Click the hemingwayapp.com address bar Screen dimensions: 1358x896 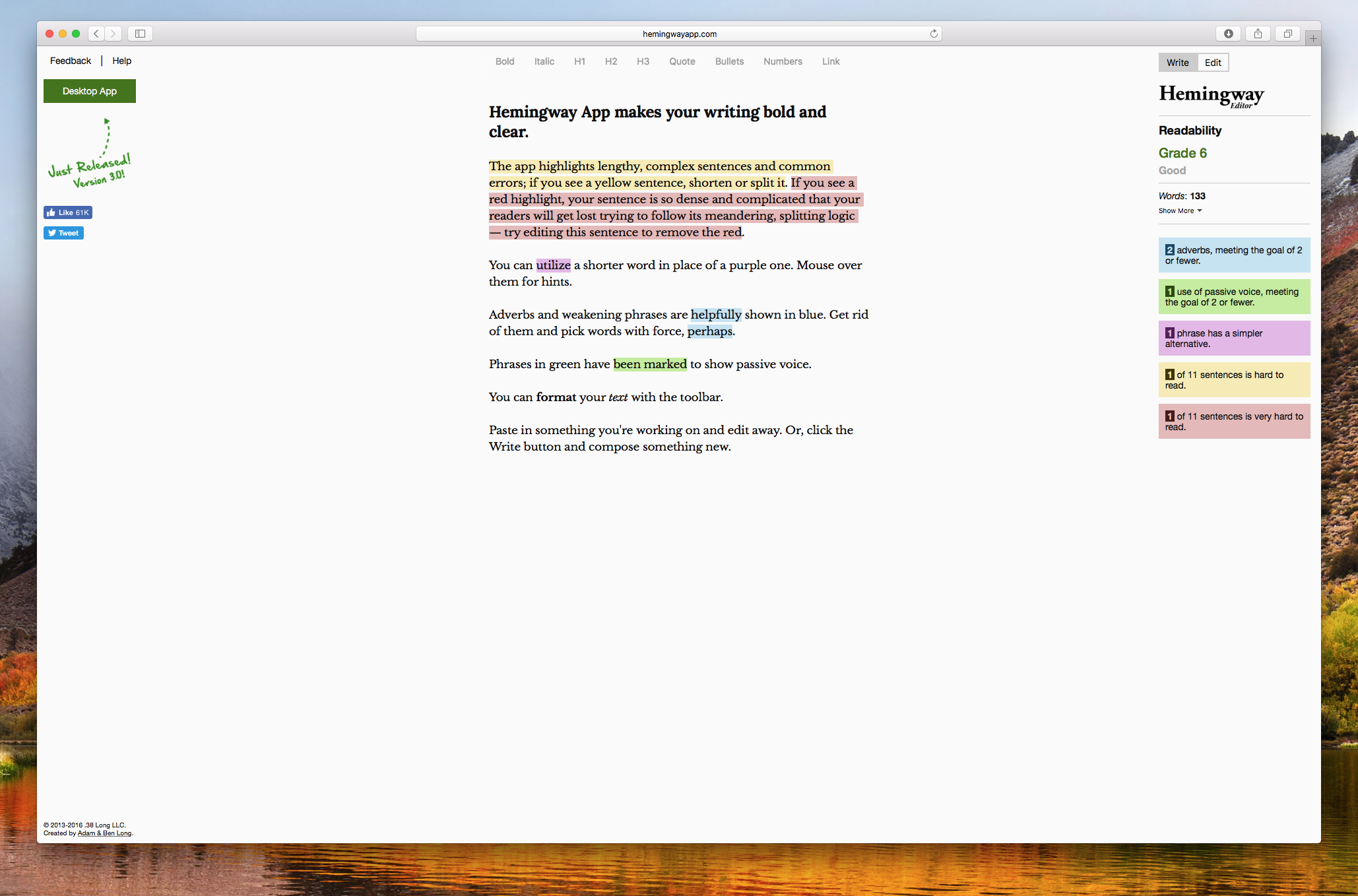(679, 34)
